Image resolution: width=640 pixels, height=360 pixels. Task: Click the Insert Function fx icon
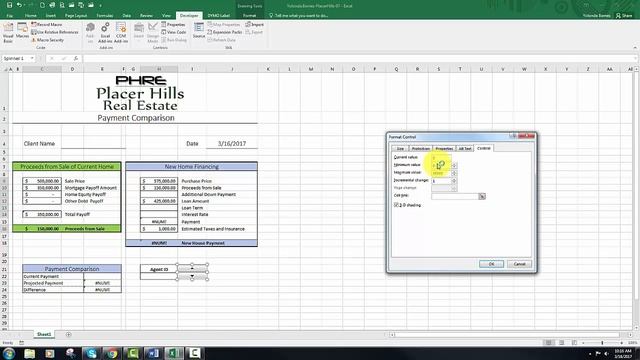coord(76,58)
